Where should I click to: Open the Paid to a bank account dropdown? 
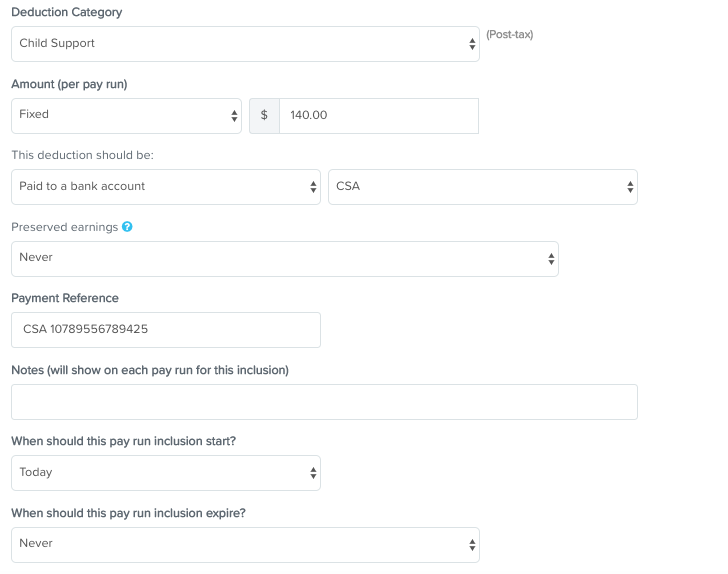click(x=166, y=187)
